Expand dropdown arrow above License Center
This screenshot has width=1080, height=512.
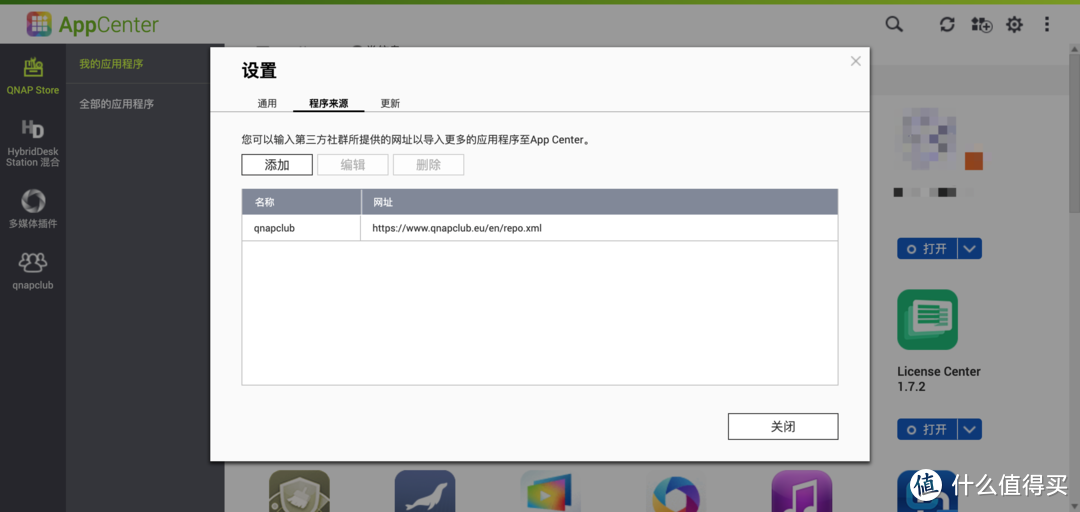click(x=969, y=249)
